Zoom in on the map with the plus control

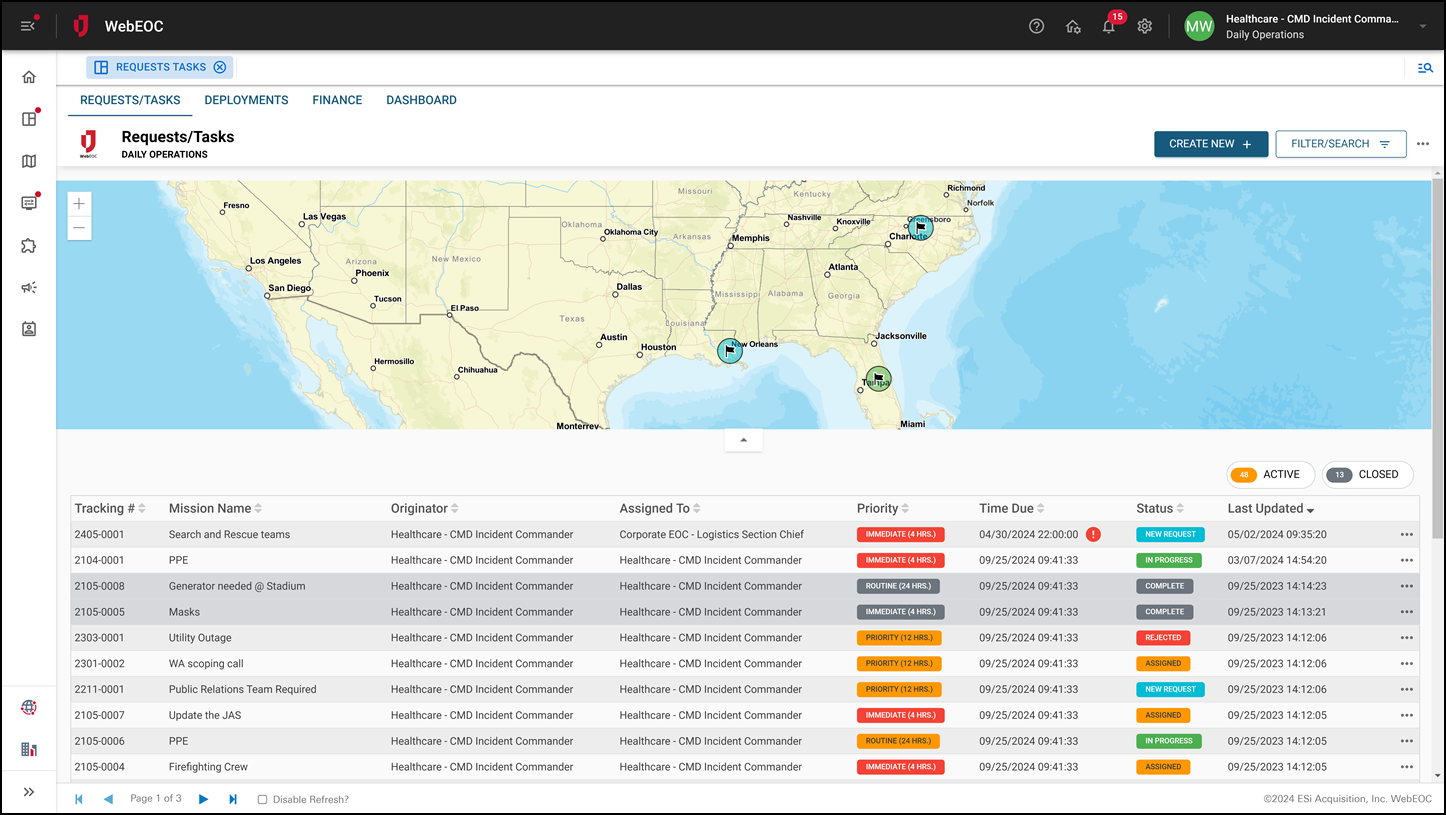[79, 203]
